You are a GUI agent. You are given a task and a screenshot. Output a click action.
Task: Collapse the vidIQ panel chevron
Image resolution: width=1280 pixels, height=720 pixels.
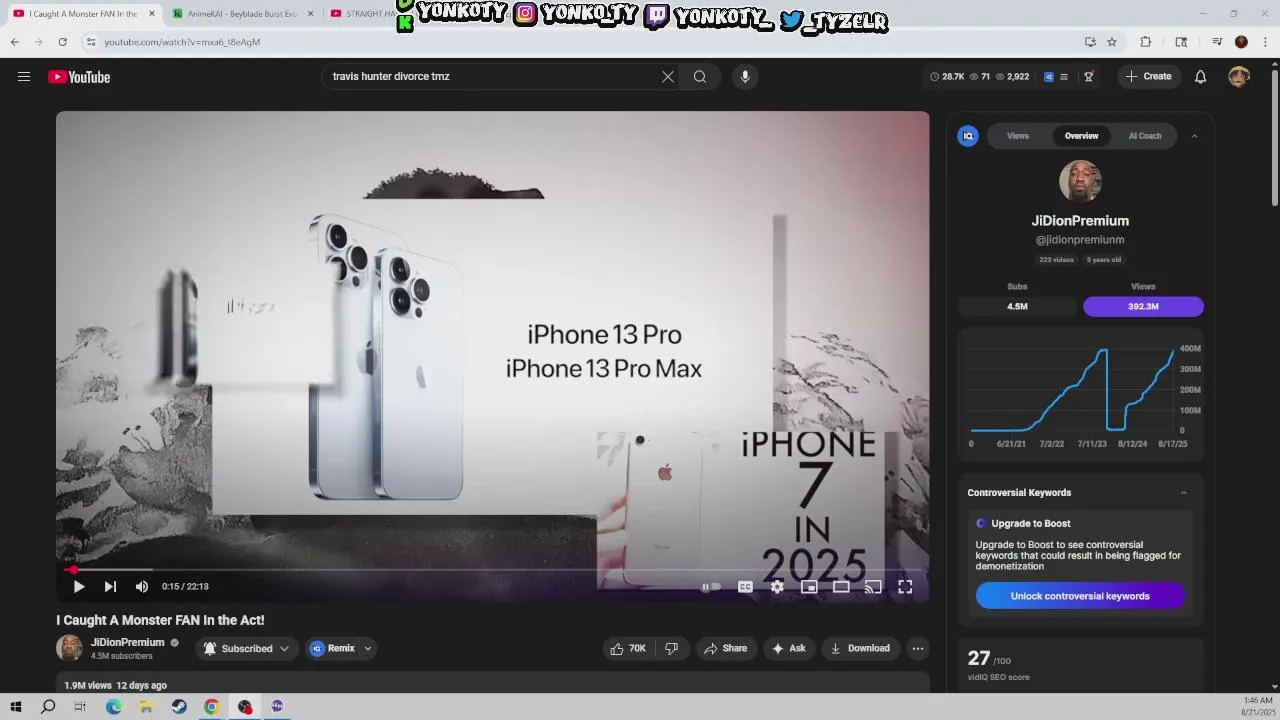pos(1194,136)
